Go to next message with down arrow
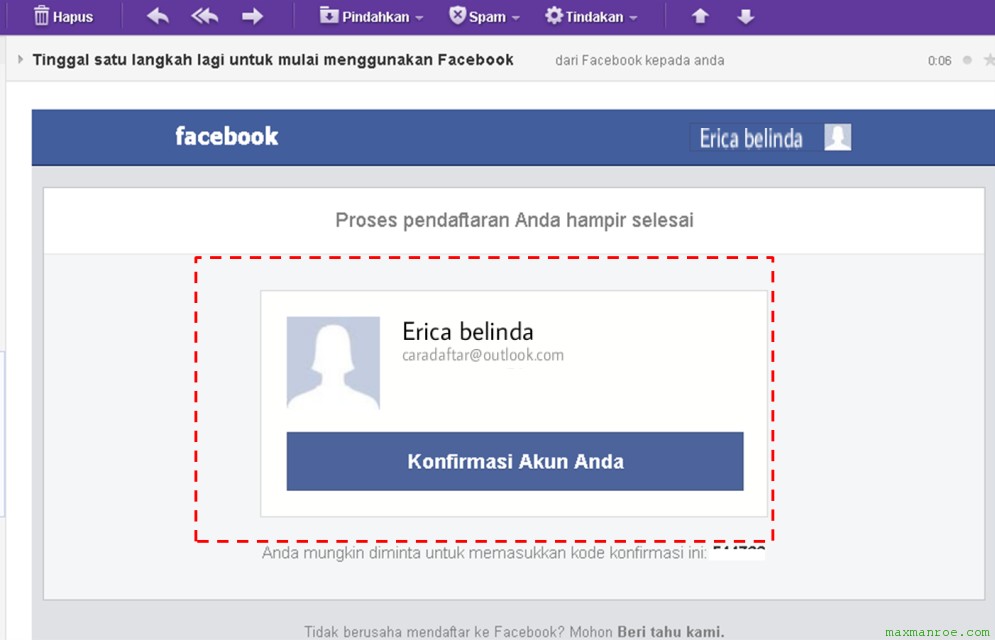 point(745,16)
